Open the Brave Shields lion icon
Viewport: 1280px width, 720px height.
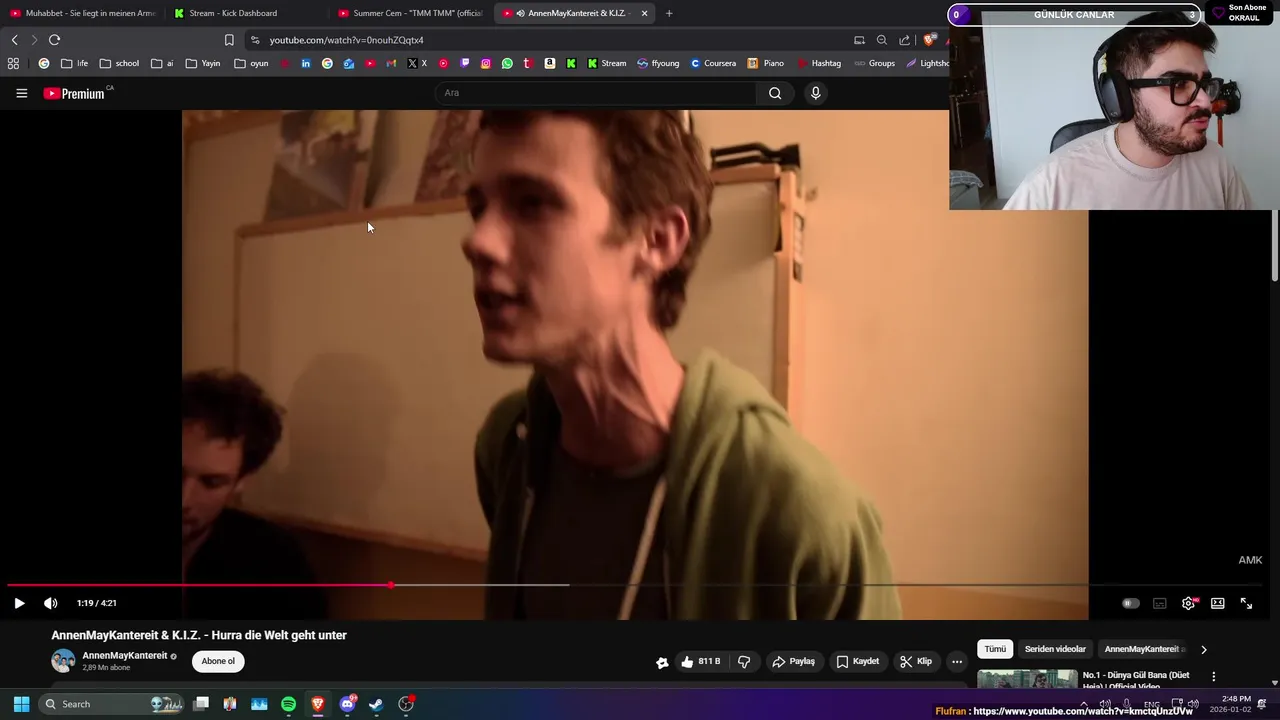(929, 40)
